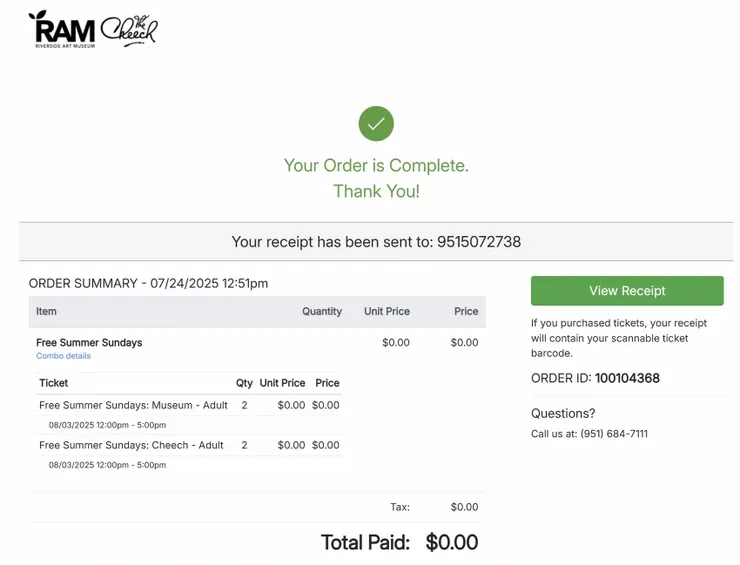Click the order ID number 100104368

tap(627, 379)
